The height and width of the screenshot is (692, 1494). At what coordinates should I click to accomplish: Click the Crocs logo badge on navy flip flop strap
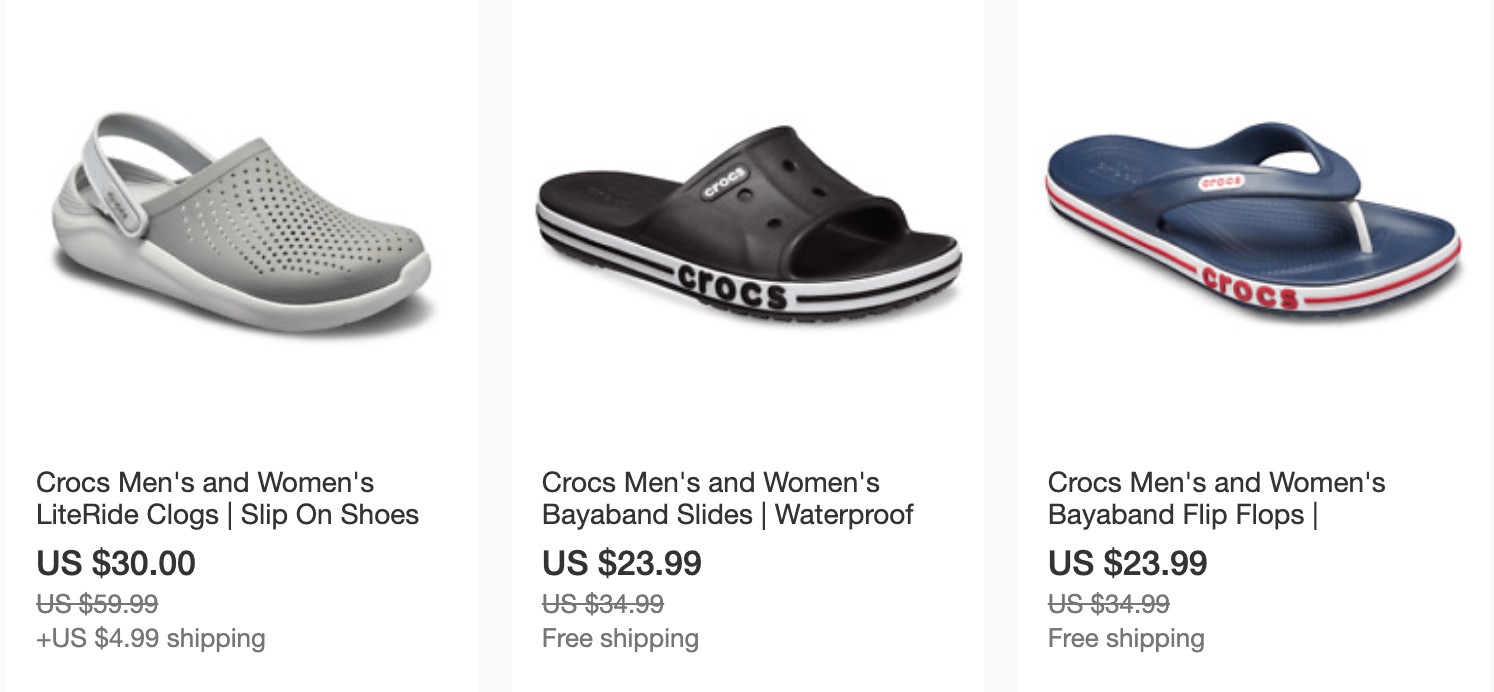[x=1220, y=183]
